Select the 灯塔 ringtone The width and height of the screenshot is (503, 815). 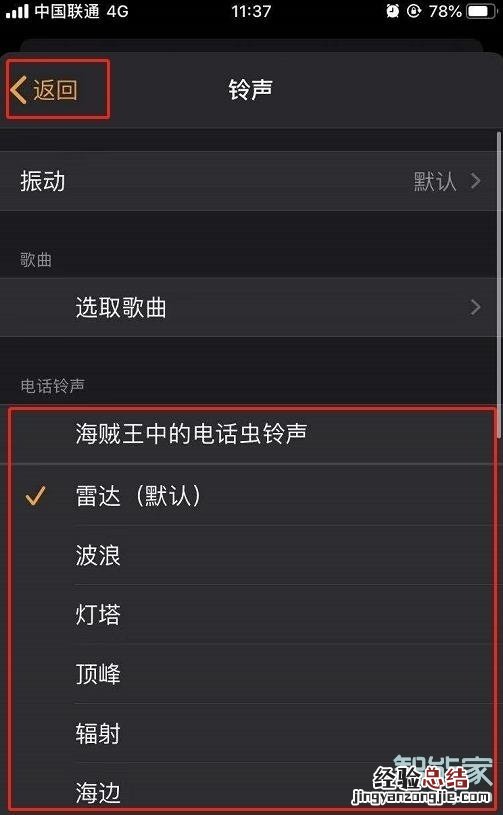point(252,614)
